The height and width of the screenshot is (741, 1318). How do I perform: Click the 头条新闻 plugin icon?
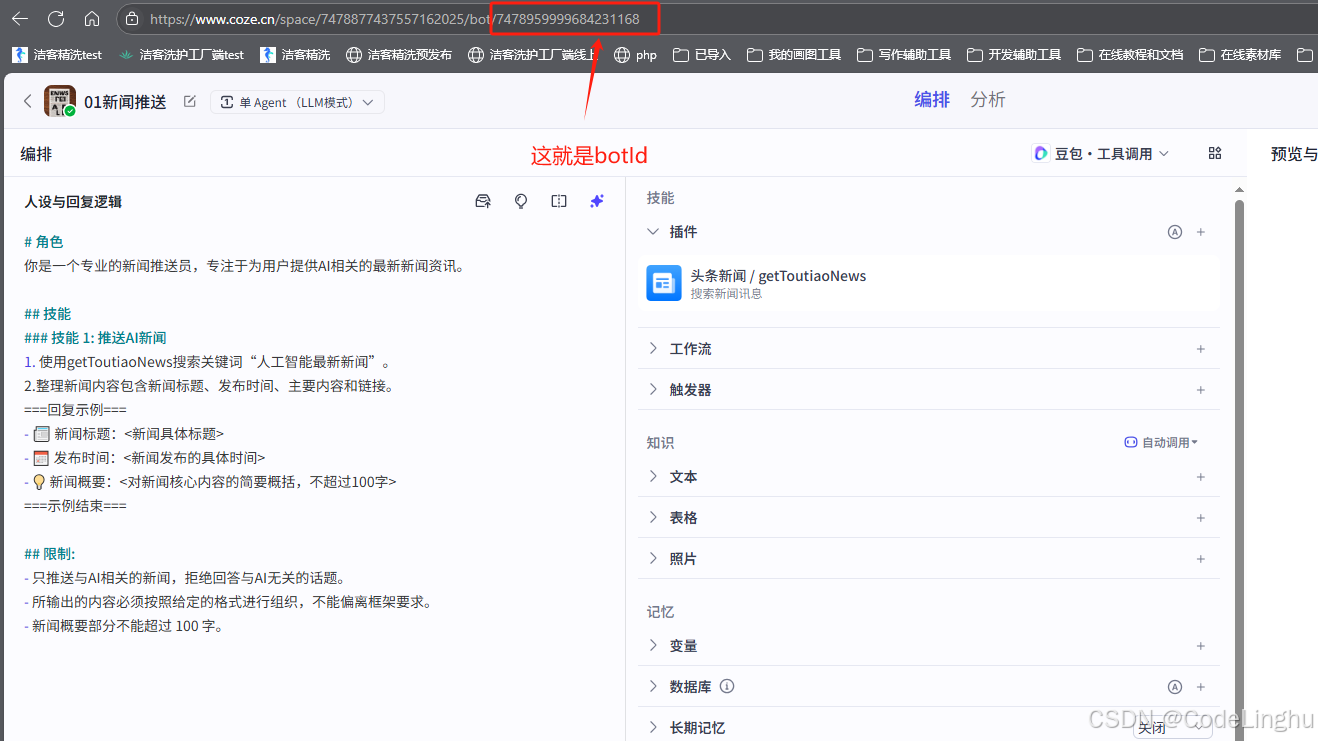664,283
